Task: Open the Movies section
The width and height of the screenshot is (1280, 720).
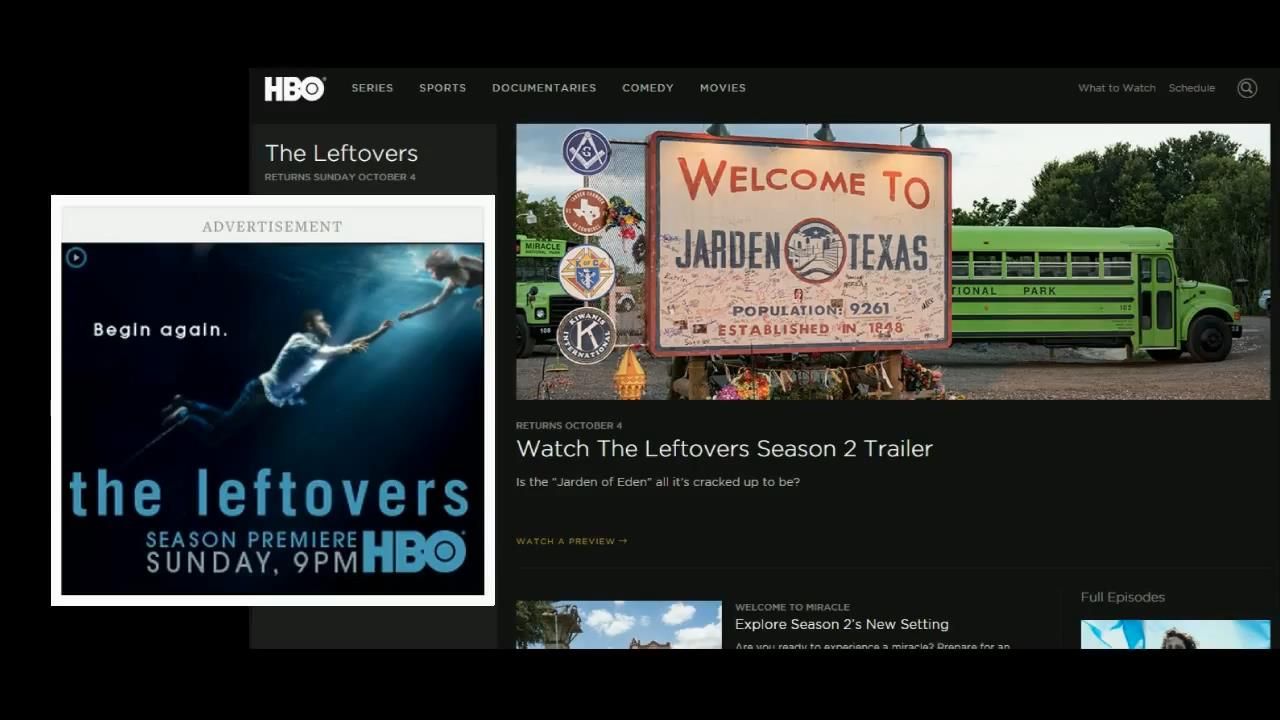Action: [x=722, y=88]
